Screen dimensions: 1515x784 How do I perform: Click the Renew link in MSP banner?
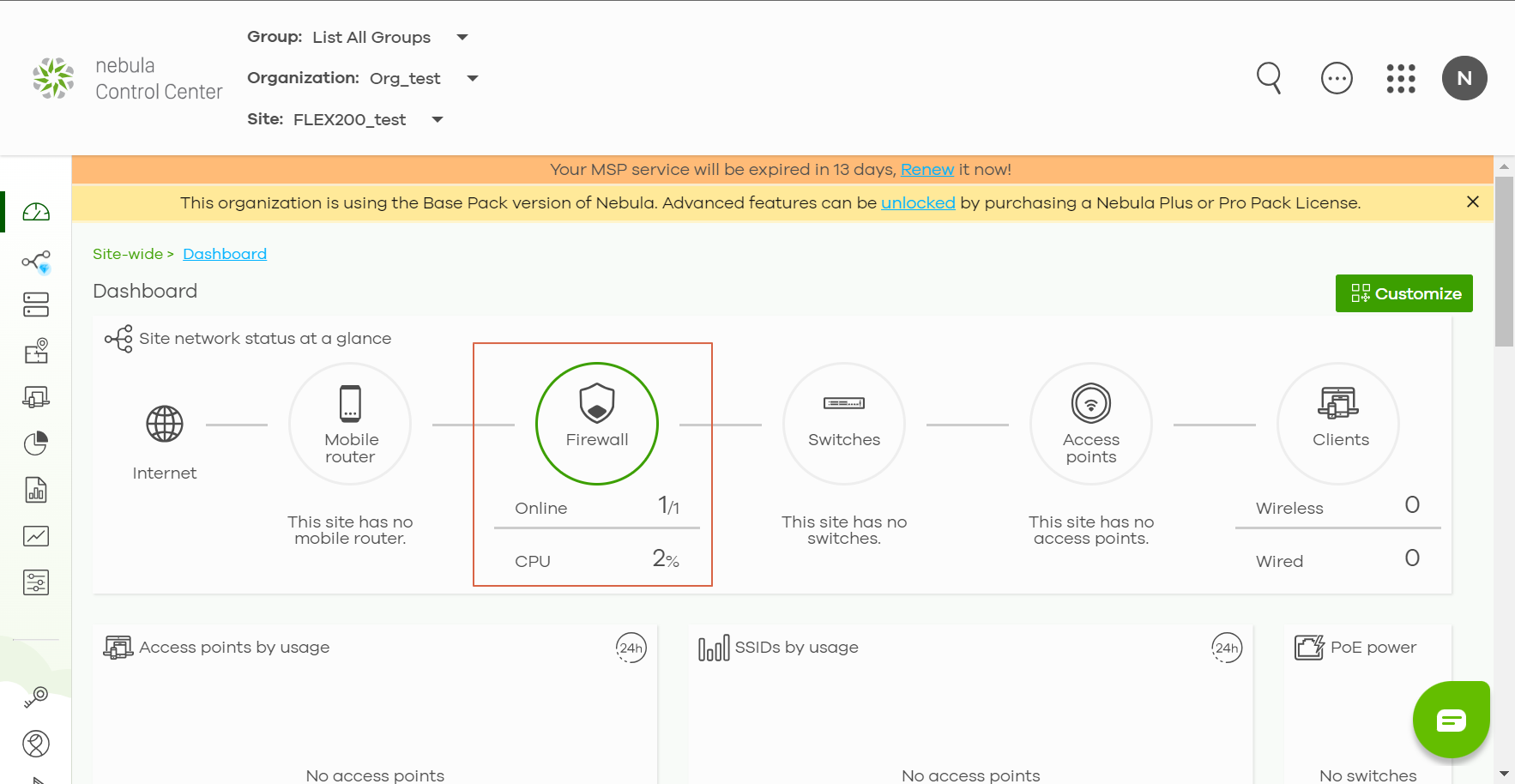(927, 169)
